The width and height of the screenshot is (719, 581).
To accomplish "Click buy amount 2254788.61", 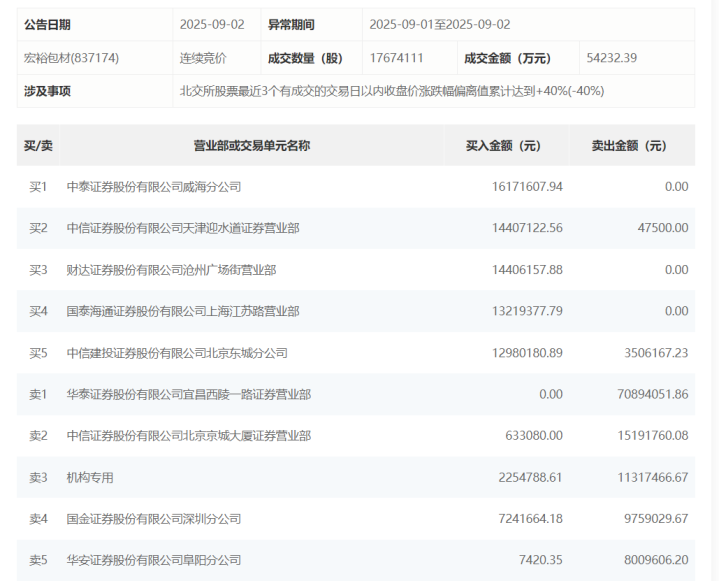I will [531, 477].
